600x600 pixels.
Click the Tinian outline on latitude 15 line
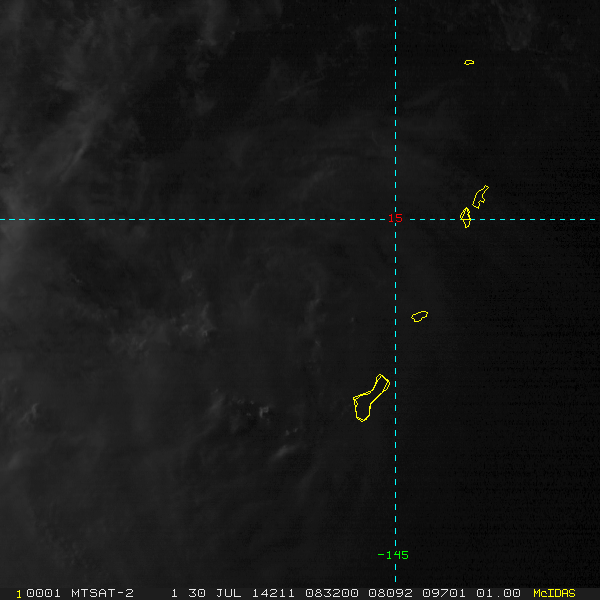coord(466,217)
